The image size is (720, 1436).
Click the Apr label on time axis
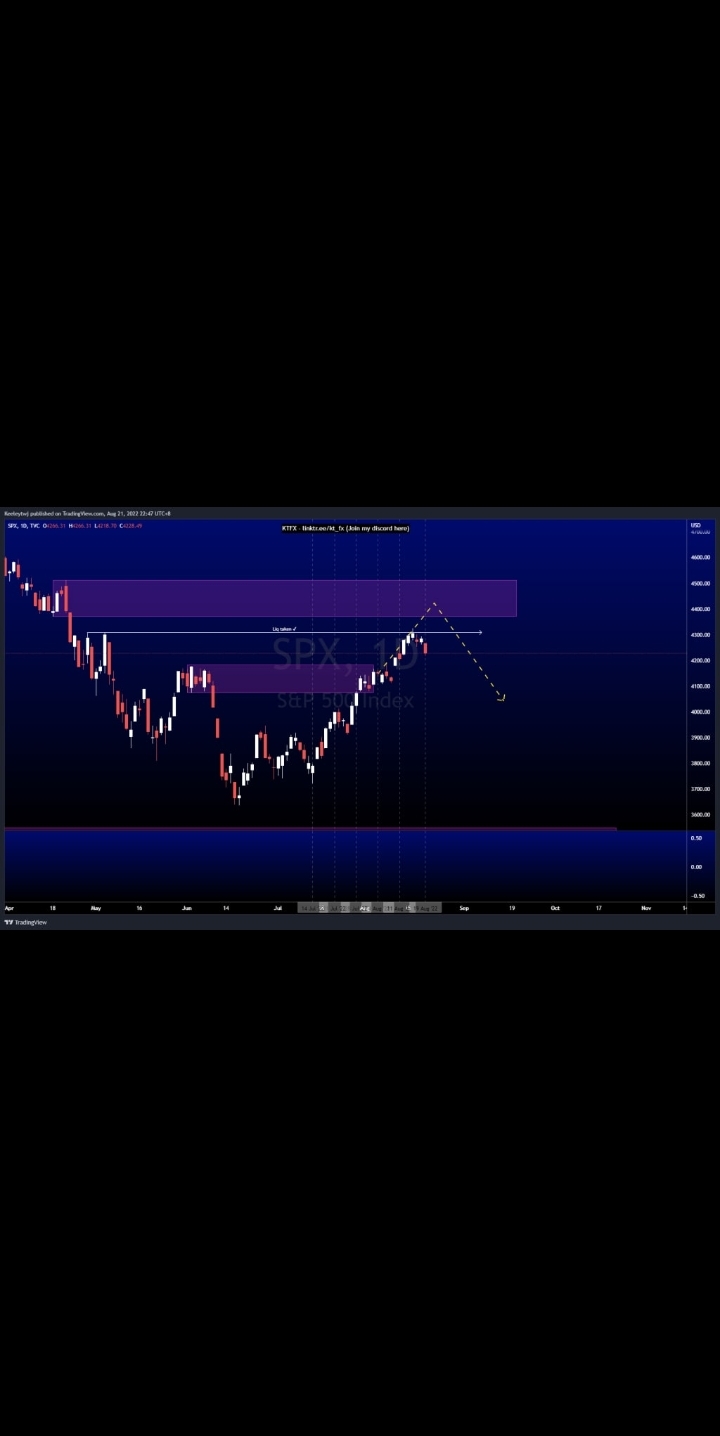[x=9, y=908]
